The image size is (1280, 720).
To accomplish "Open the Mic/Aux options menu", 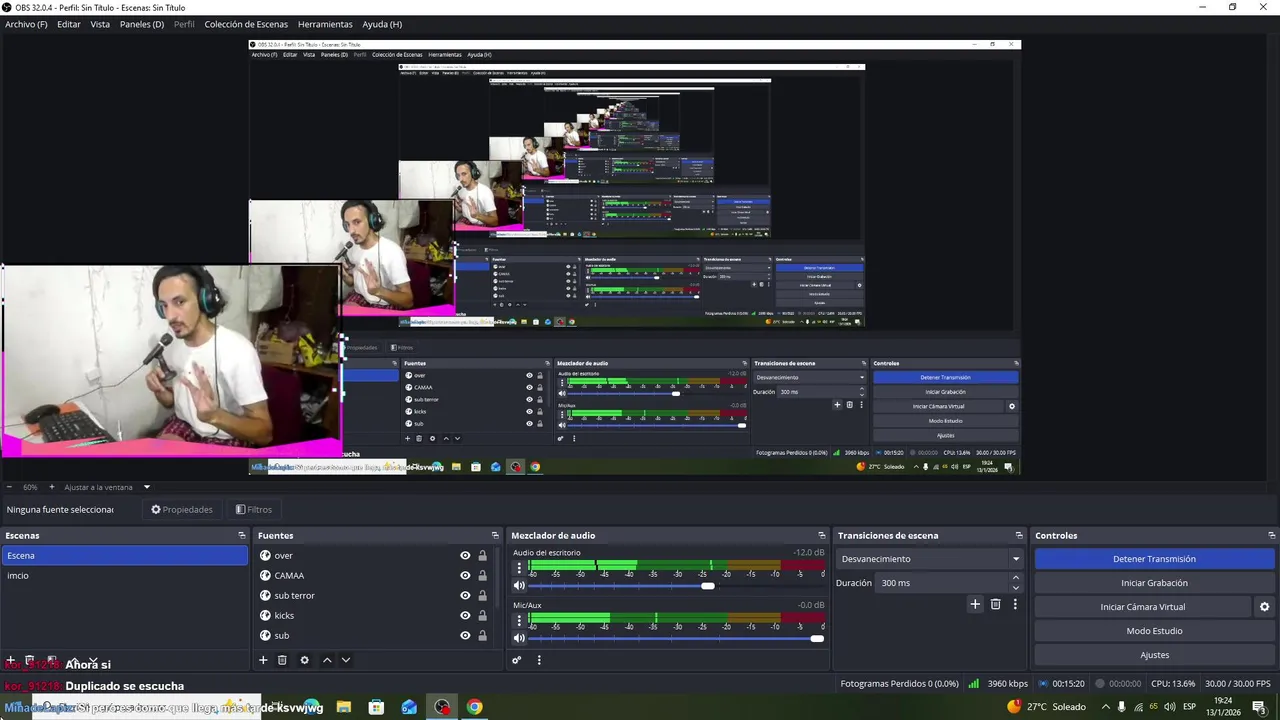I will 518,620.
